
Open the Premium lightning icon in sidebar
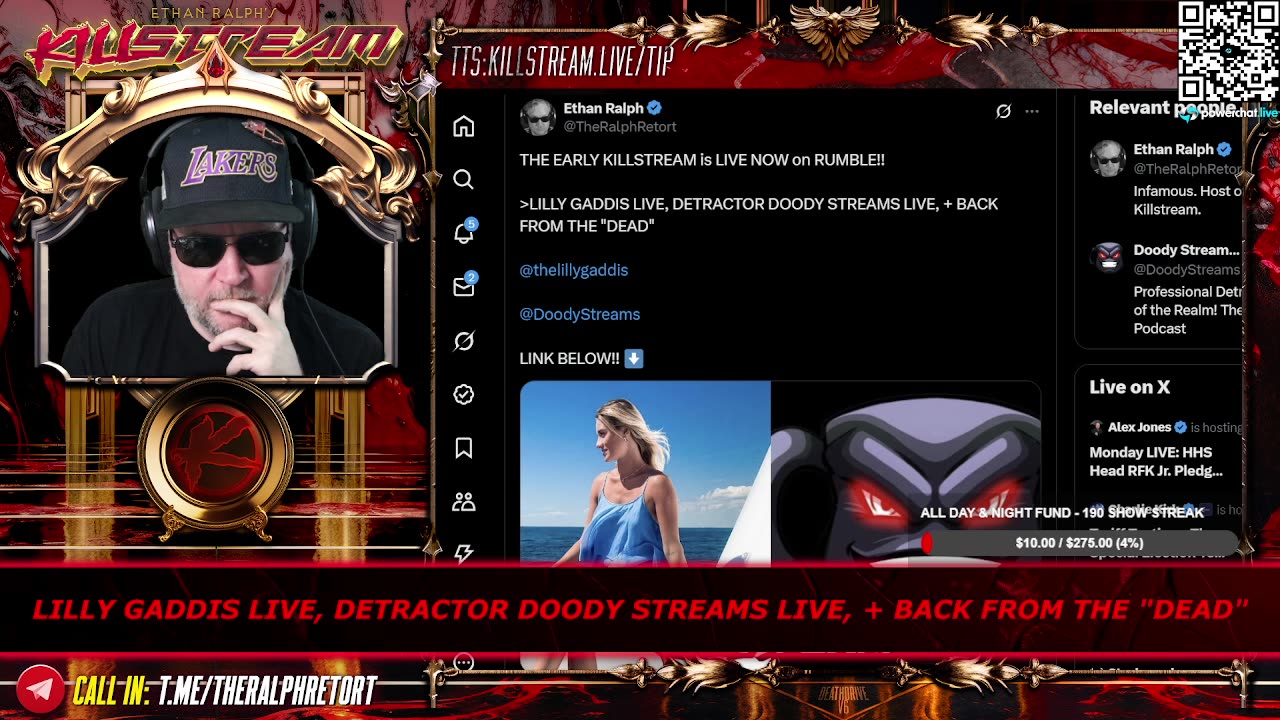pos(463,553)
